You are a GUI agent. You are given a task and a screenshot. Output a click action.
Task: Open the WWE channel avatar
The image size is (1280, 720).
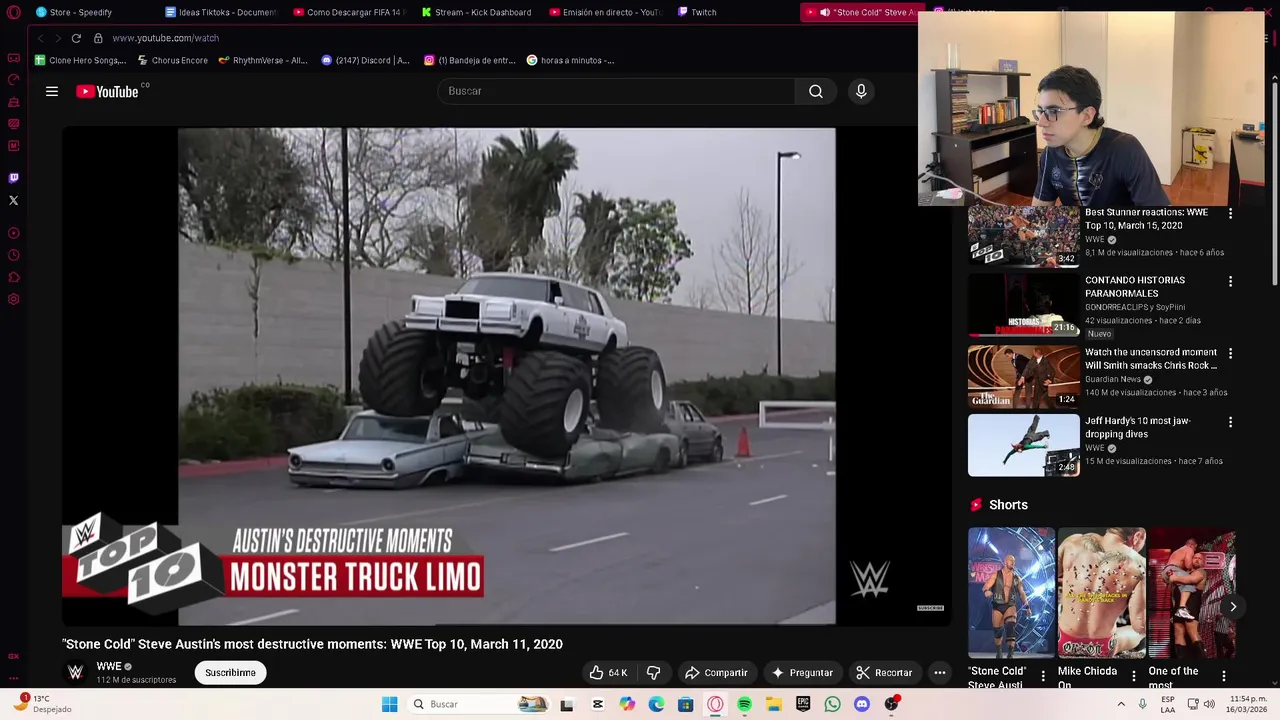click(75, 672)
